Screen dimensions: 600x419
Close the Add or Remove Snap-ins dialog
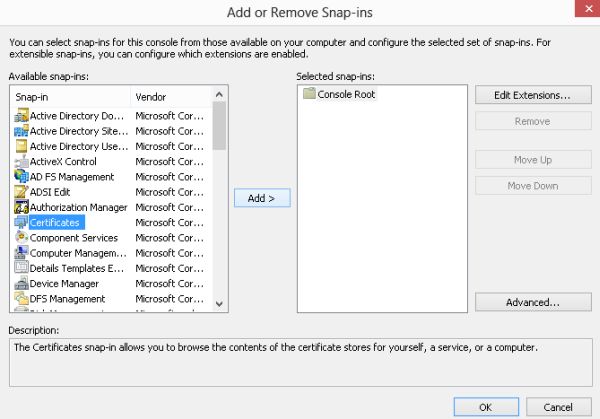[x=588, y=8]
